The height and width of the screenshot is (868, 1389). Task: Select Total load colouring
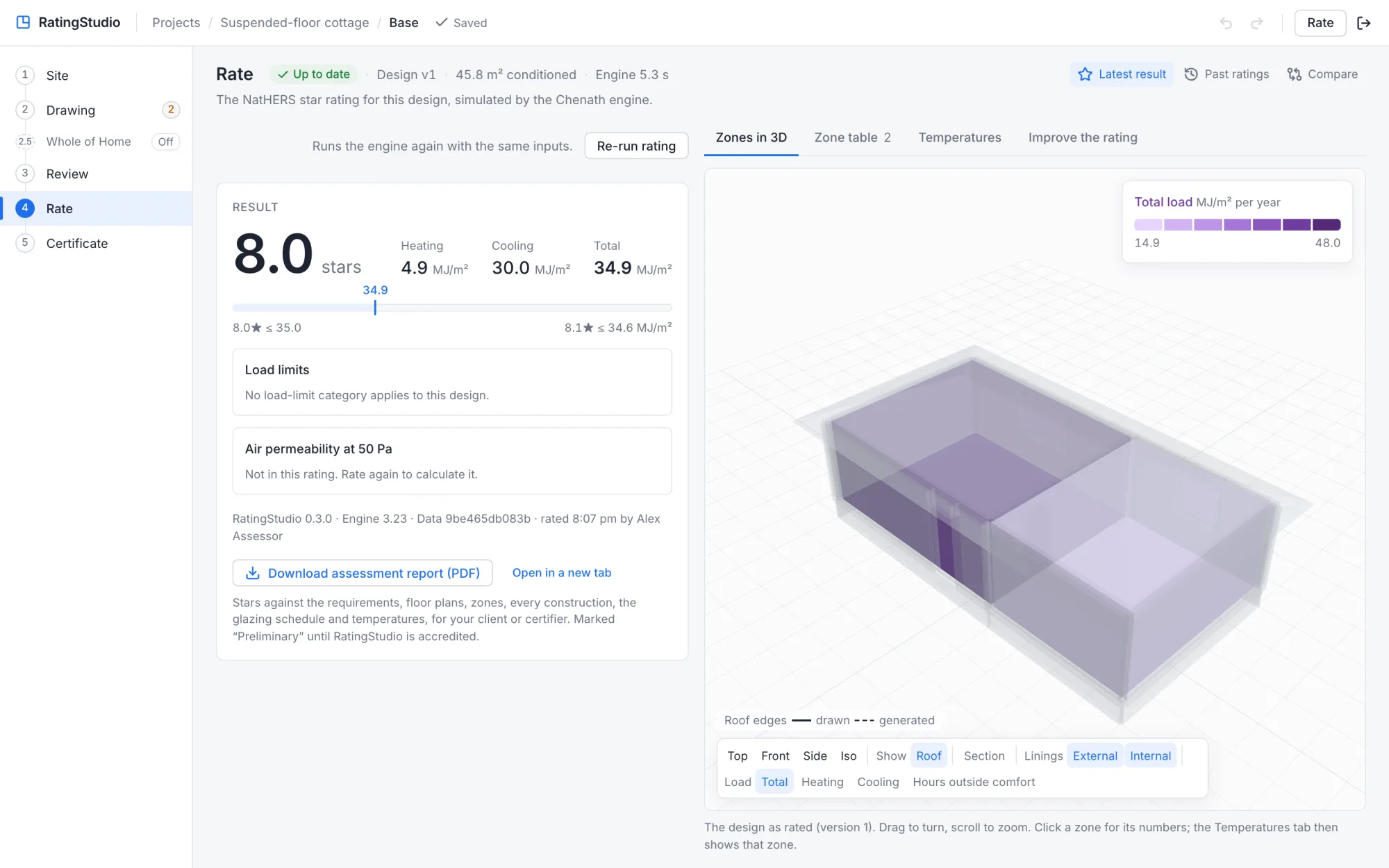(774, 782)
